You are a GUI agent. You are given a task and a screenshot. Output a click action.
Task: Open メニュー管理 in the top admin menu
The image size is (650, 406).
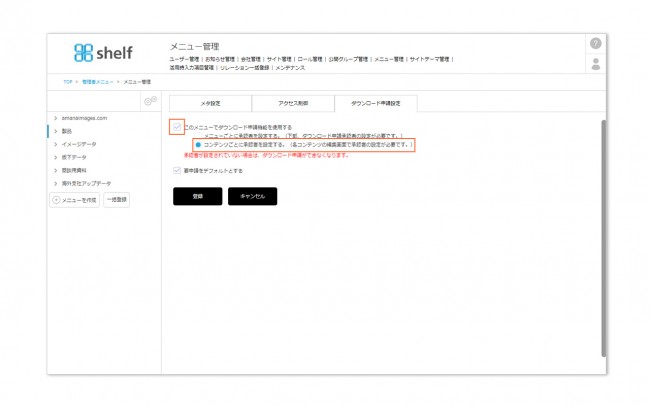tap(389, 59)
